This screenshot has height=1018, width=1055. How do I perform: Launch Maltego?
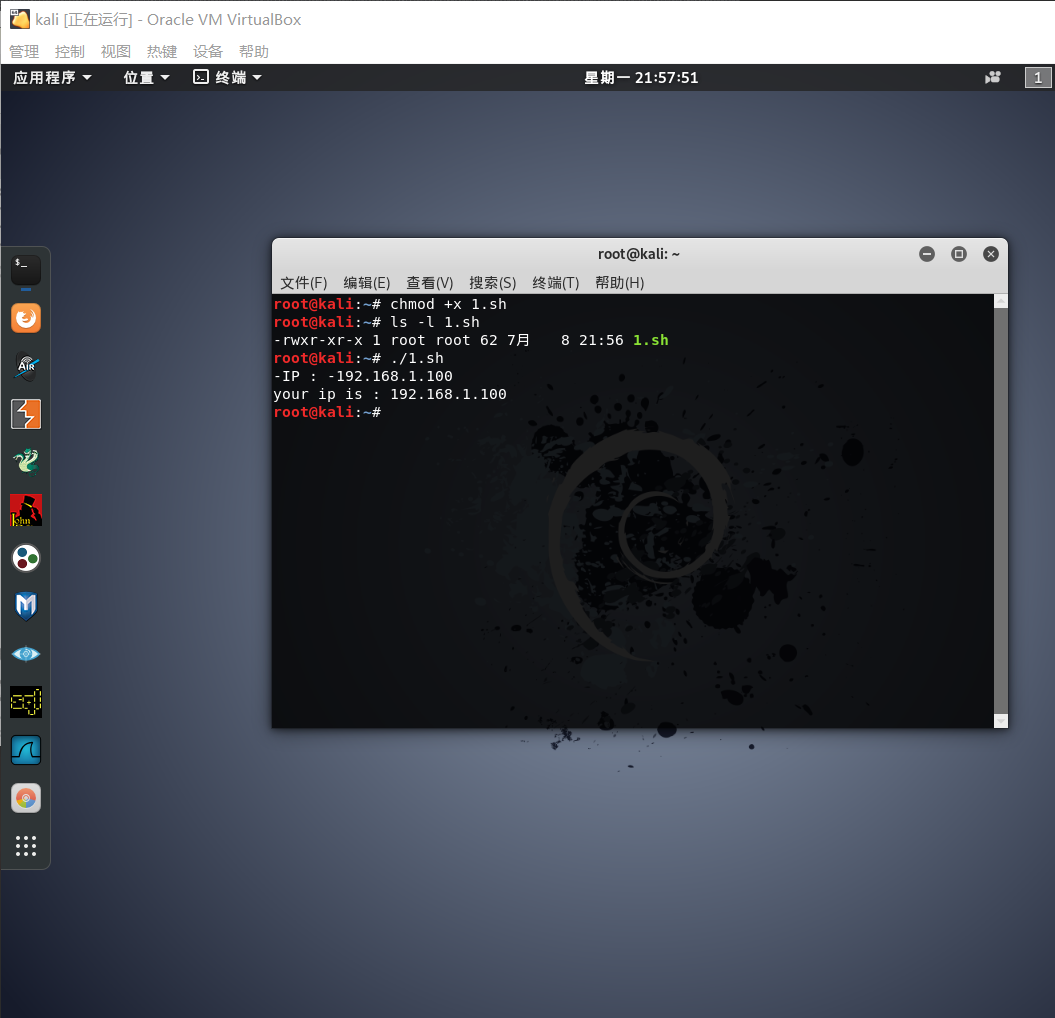pyautogui.click(x=25, y=558)
